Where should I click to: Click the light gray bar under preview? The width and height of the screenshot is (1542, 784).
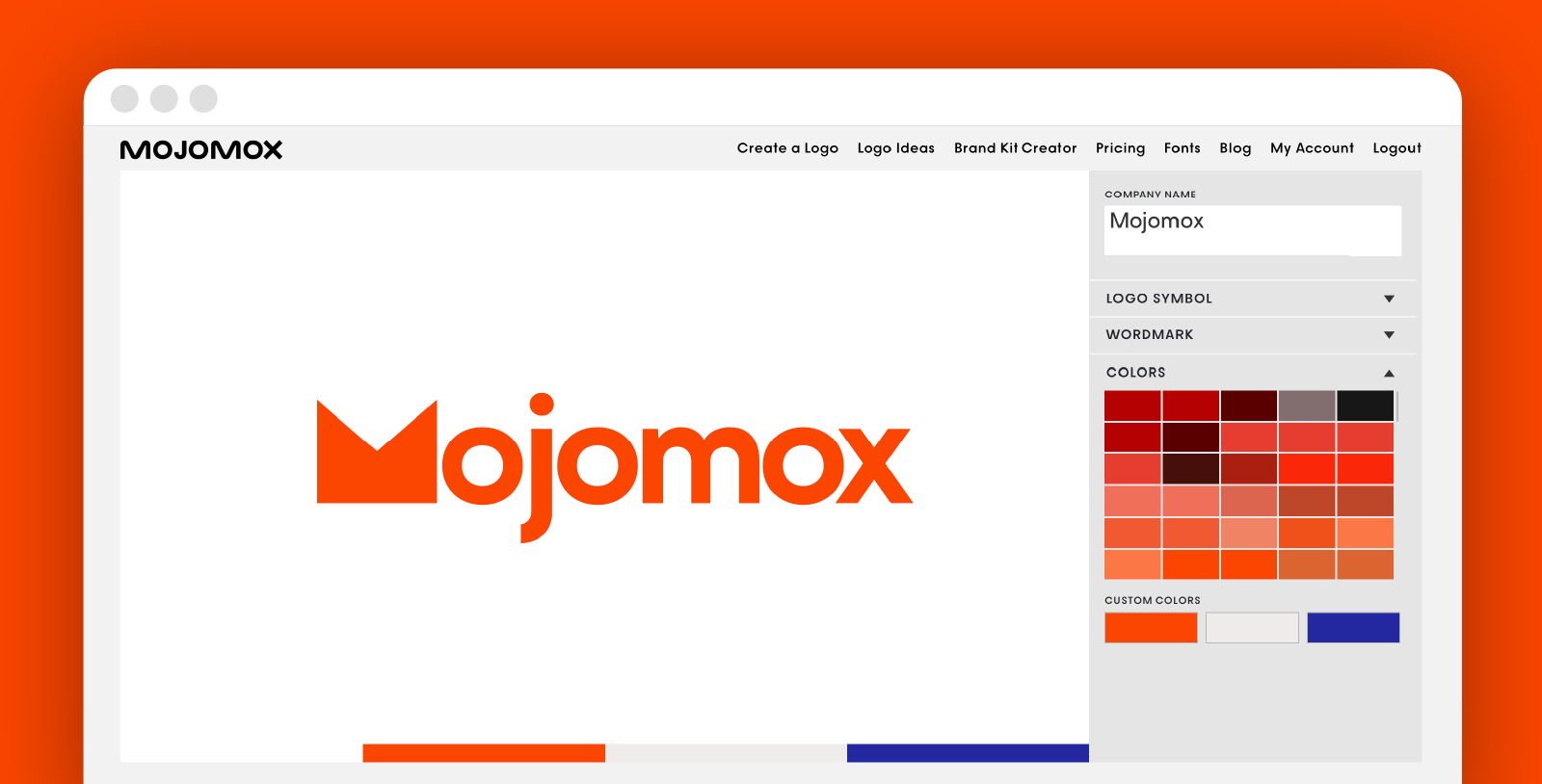click(x=726, y=753)
